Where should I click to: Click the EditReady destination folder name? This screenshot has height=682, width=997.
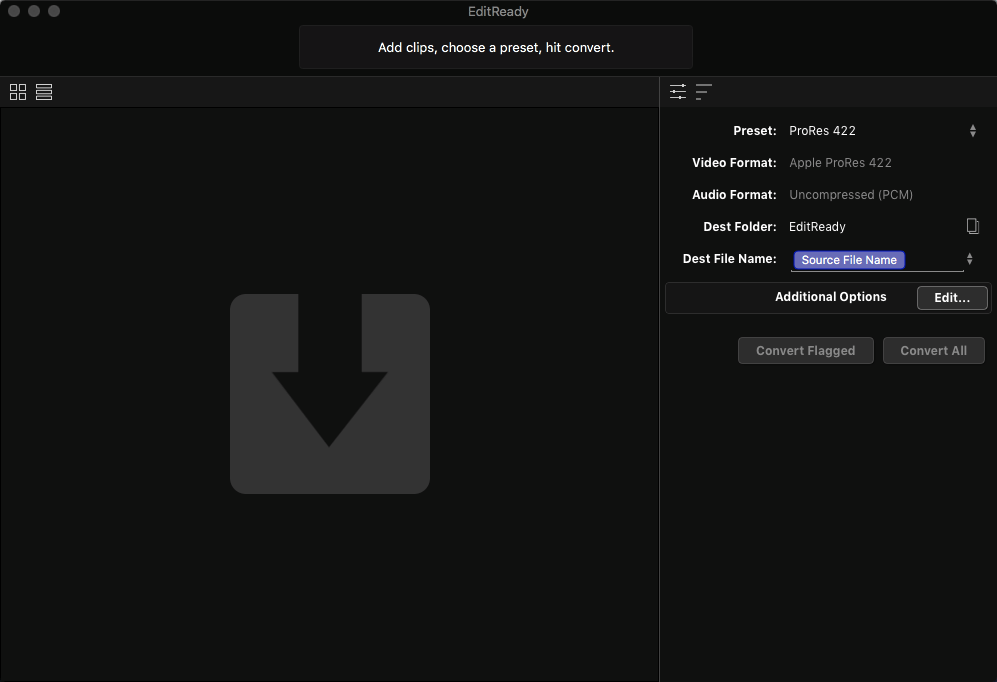(x=817, y=227)
